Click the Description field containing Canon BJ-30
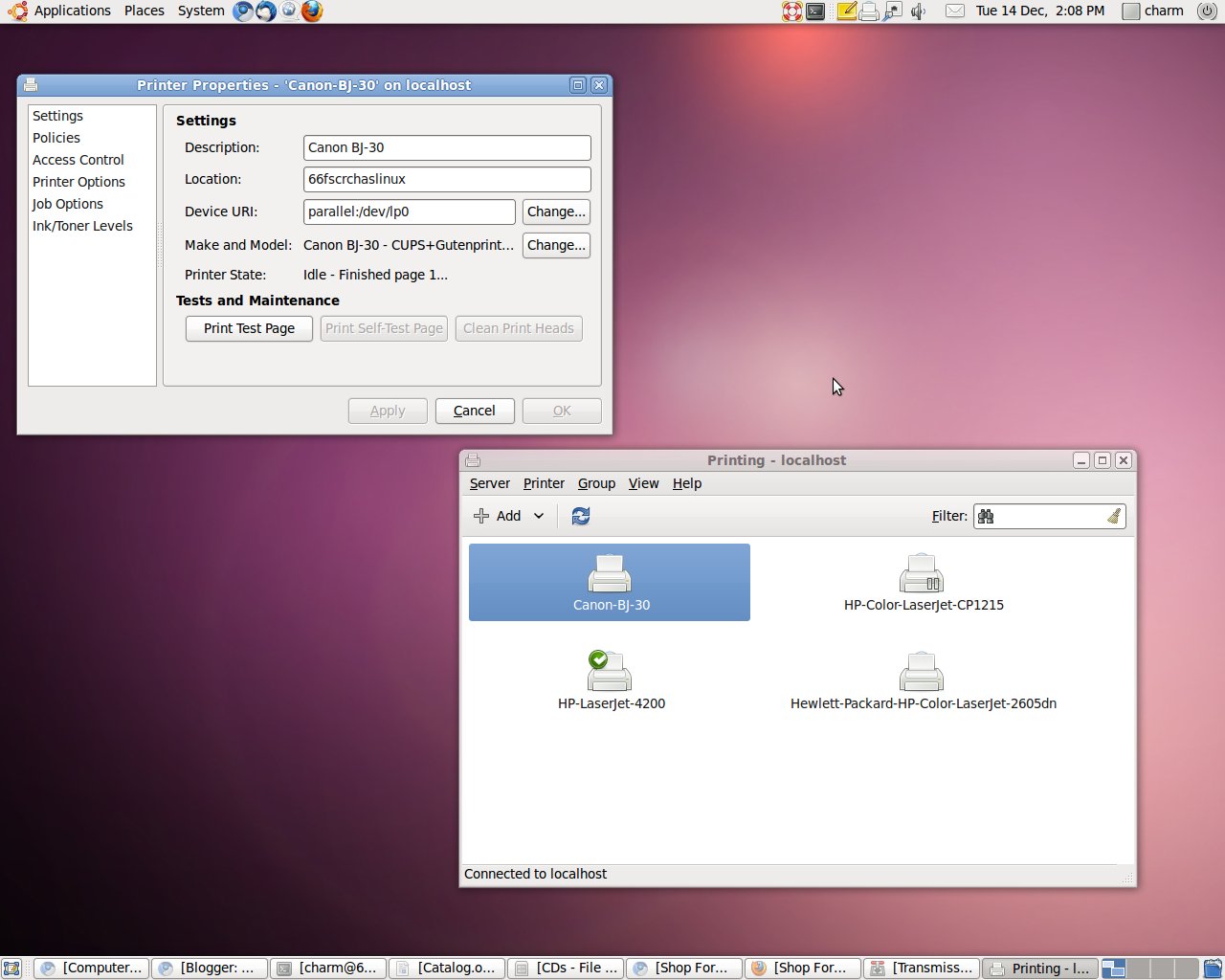Image resolution: width=1225 pixels, height=980 pixels. pyautogui.click(x=447, y=147)
